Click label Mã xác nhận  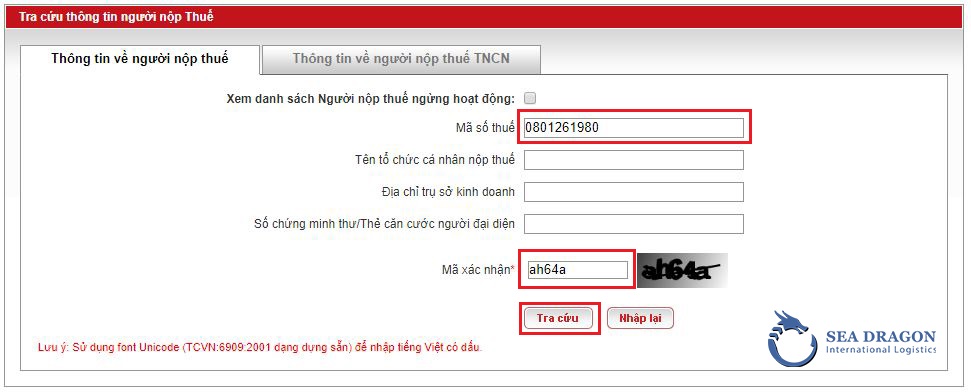pyautogui.click(x=478, y=269)
